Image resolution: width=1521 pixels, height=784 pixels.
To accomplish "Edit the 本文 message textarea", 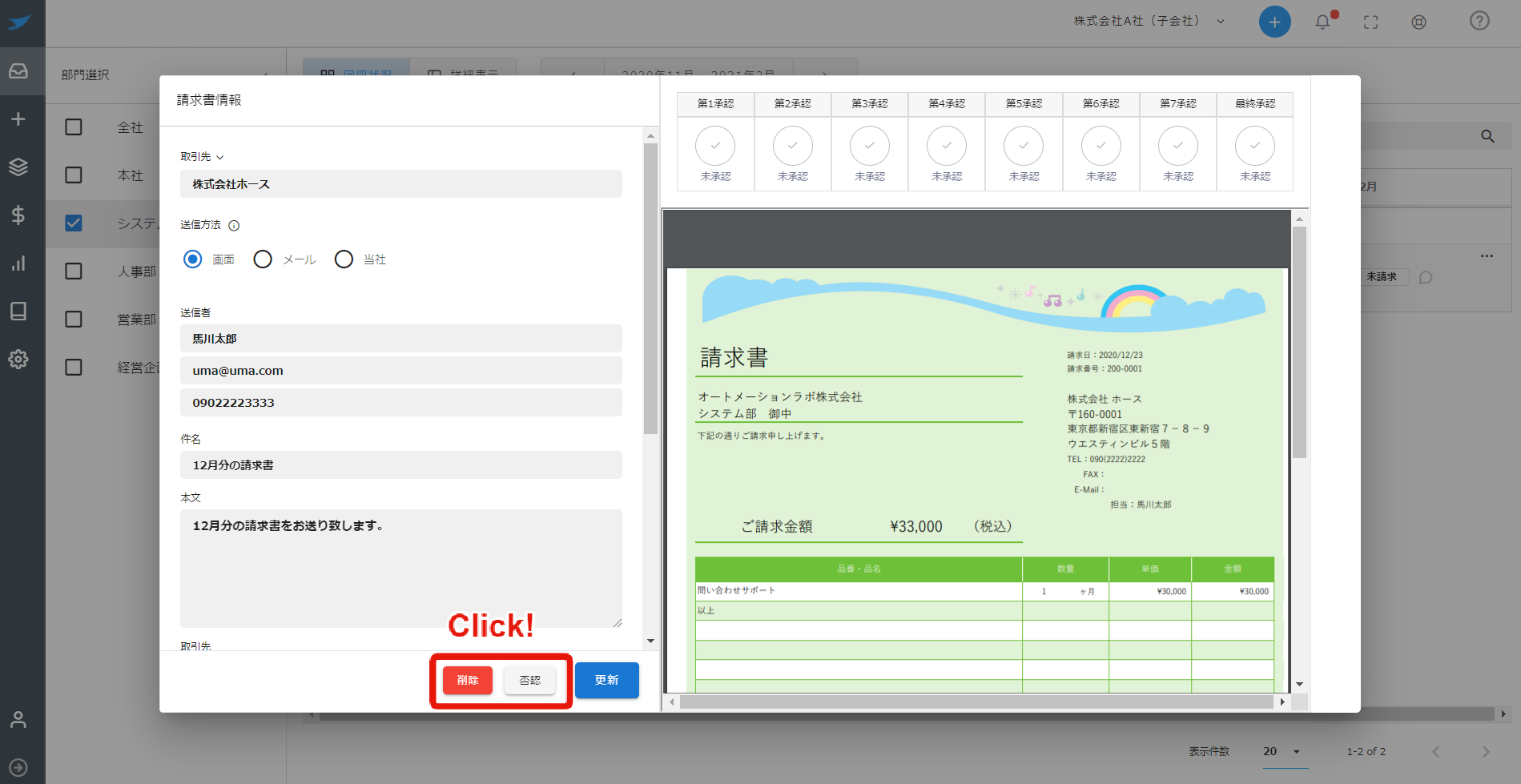I will point(401,569).
